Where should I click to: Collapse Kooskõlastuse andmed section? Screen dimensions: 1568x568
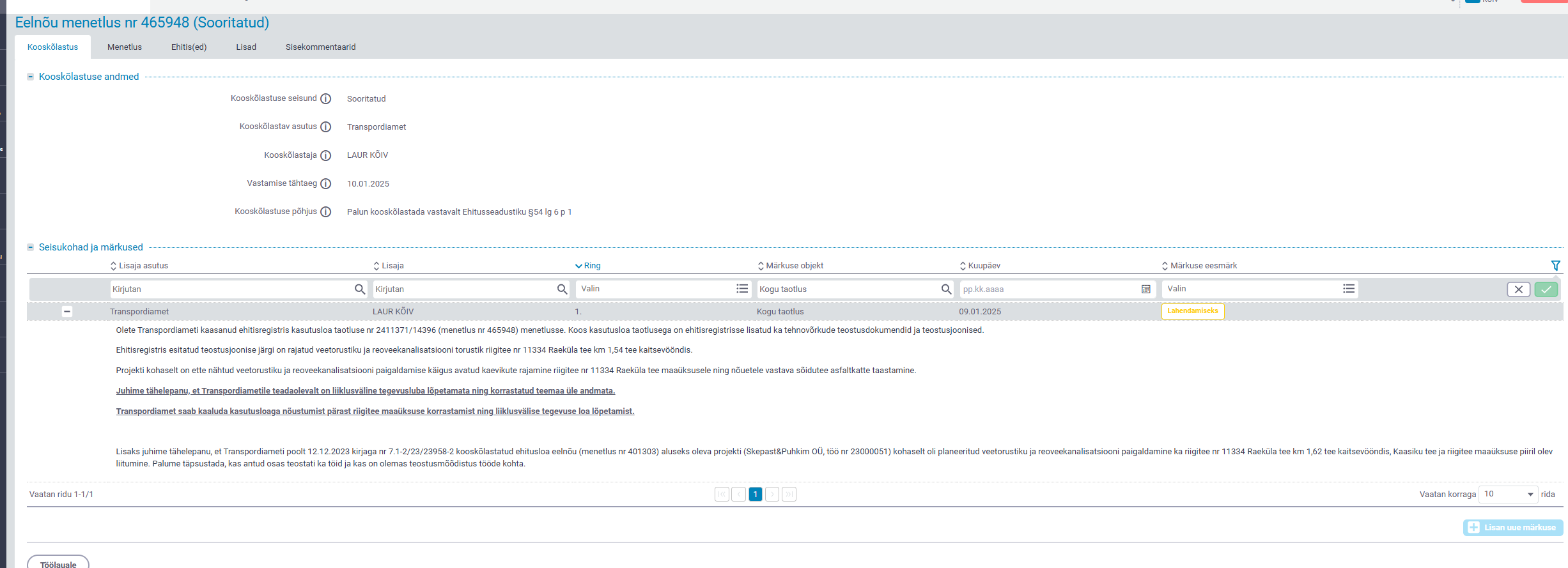30,77
